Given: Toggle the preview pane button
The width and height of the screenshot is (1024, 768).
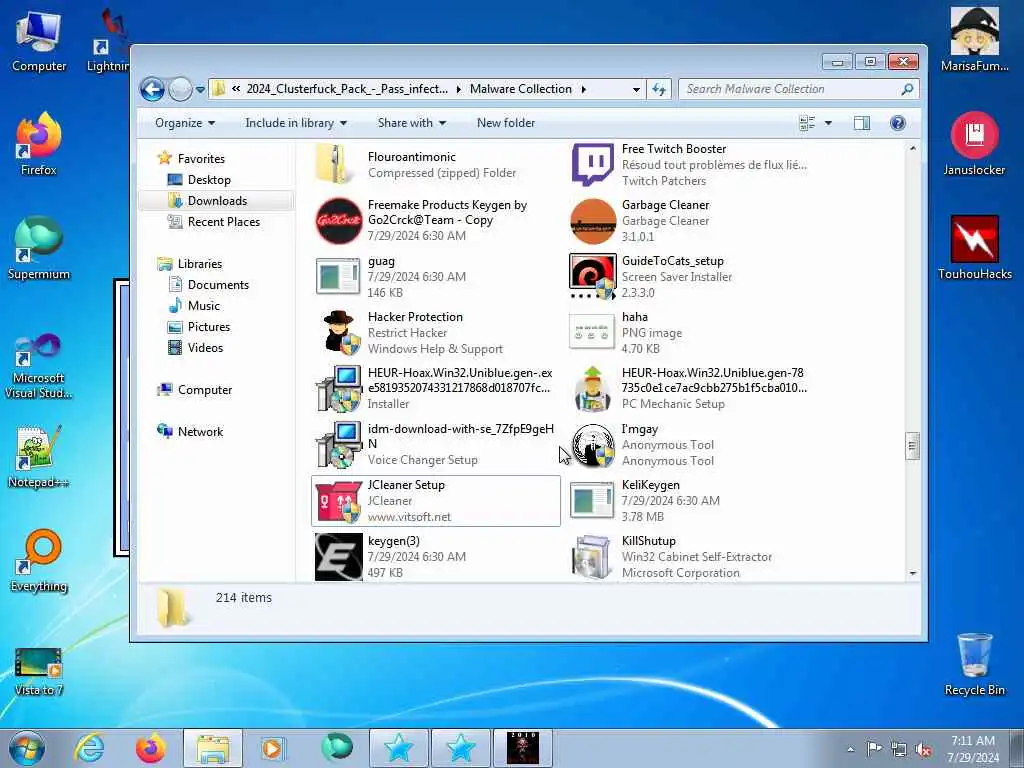Looking at the screenshot, I should point(861,123).
